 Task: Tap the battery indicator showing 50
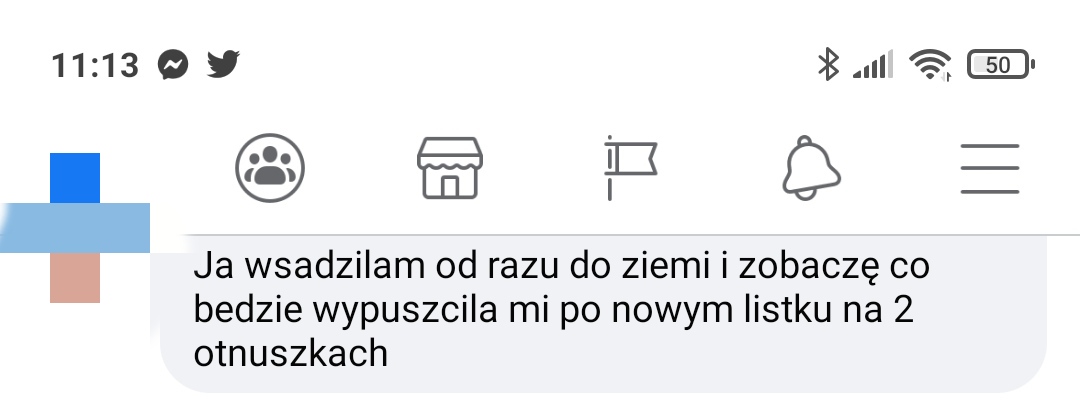point(1001,65)
